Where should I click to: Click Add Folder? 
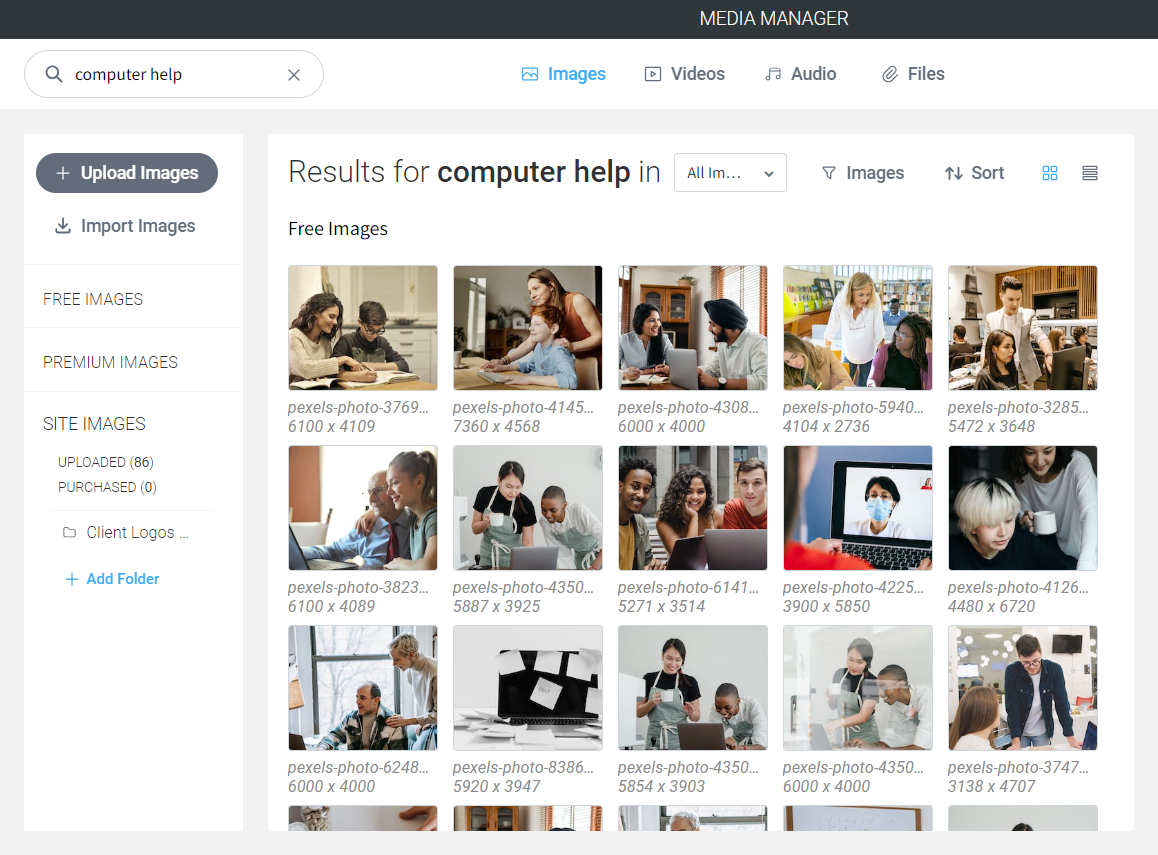(112, 579)
